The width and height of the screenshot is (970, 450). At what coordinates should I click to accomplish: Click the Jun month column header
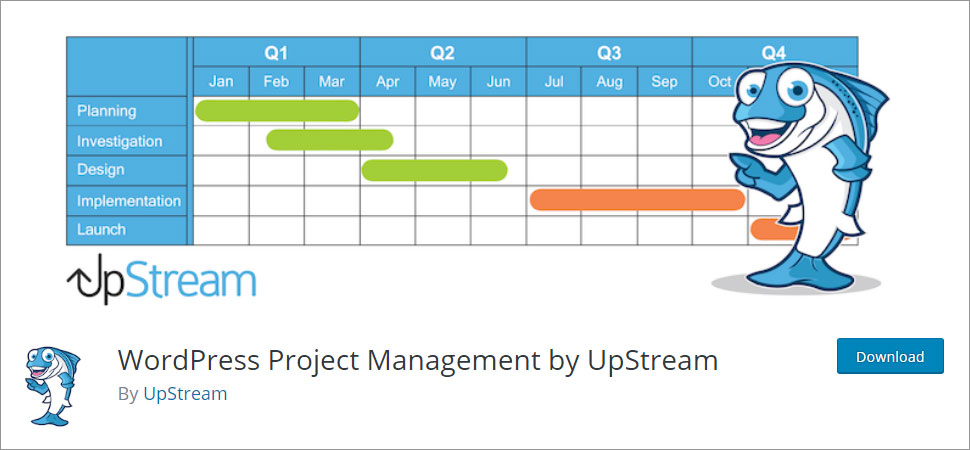point(498,82)
